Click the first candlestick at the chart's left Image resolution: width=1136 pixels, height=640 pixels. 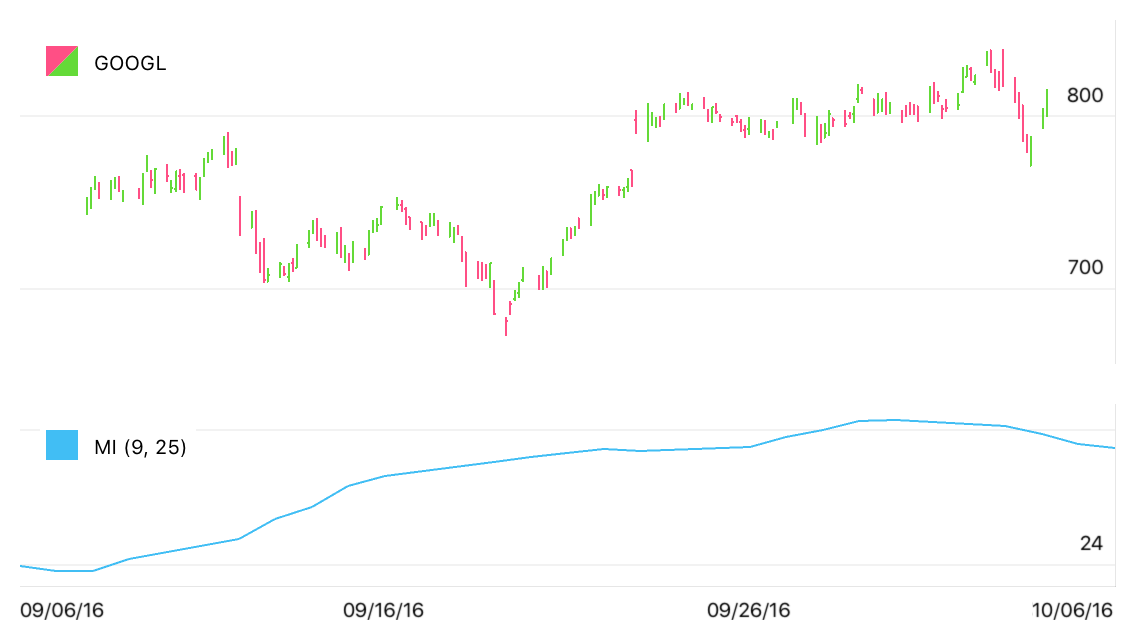click(87, 205)
